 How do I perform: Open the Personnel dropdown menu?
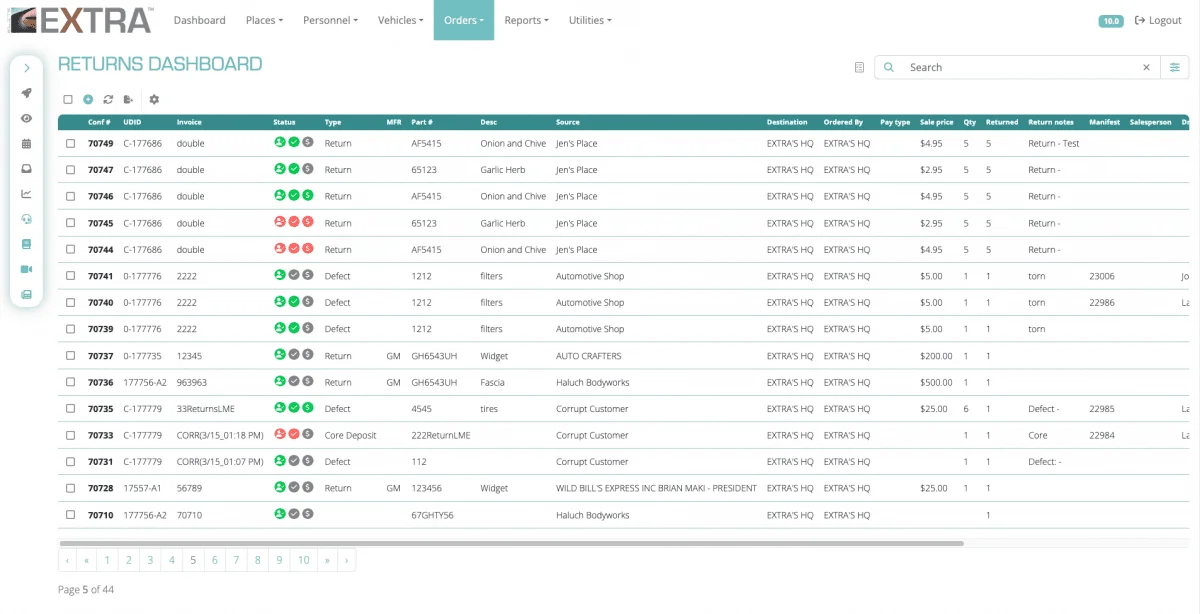pos(330,20)
